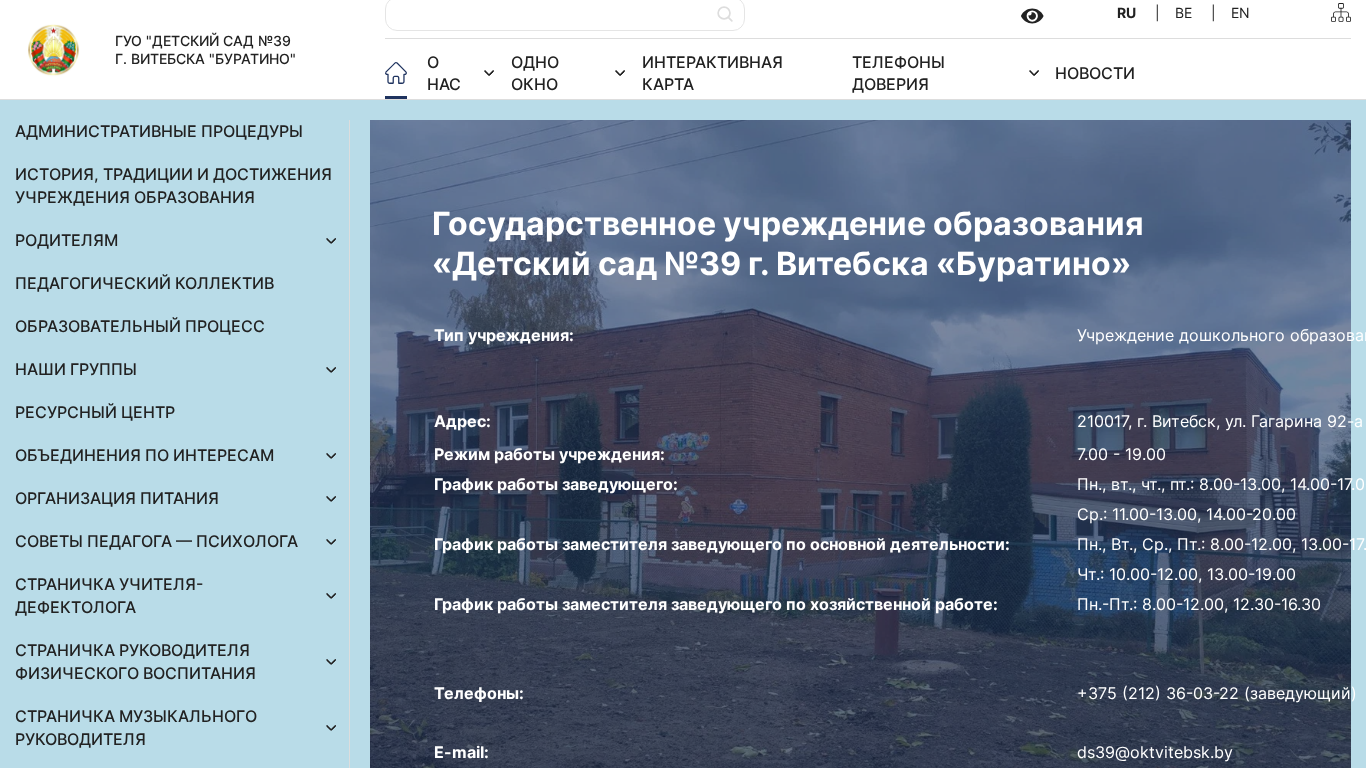Image resolution: width=1366 pixels, height=768 pixels.
Task: Click into the search input field
Action: click(x=550, y=14)
